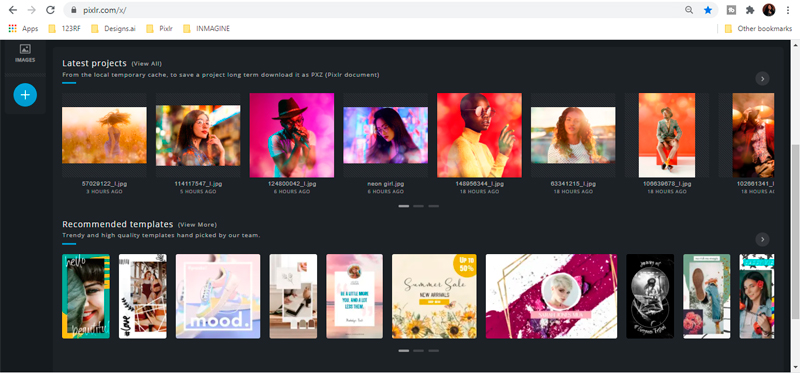800x373 pixels.
Task: Open the Pixlr bookmarks folder
Action: click(x=159, y=29)
